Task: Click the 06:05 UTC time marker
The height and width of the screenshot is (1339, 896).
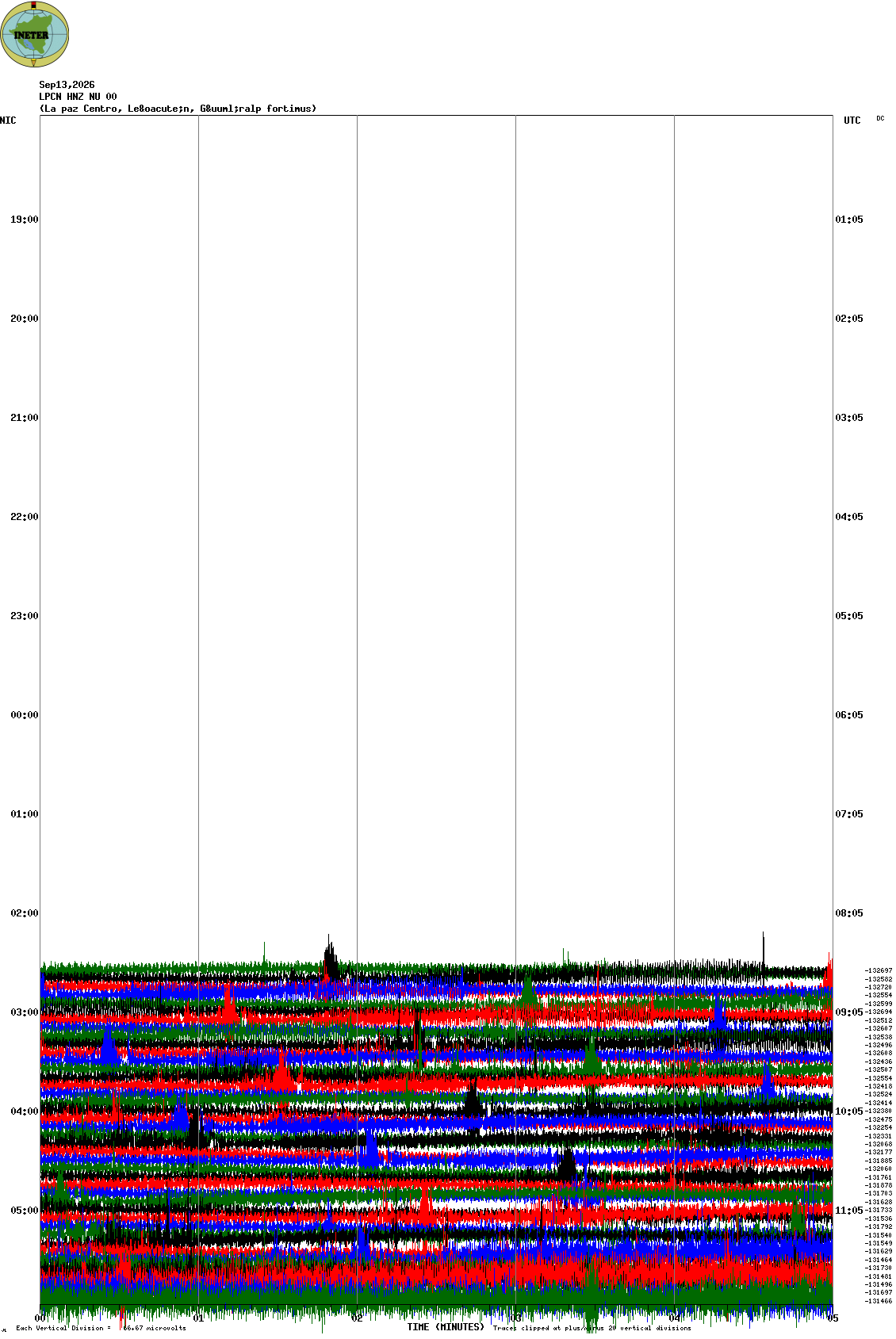Action: pyautogui.click(x=849, y=715)
